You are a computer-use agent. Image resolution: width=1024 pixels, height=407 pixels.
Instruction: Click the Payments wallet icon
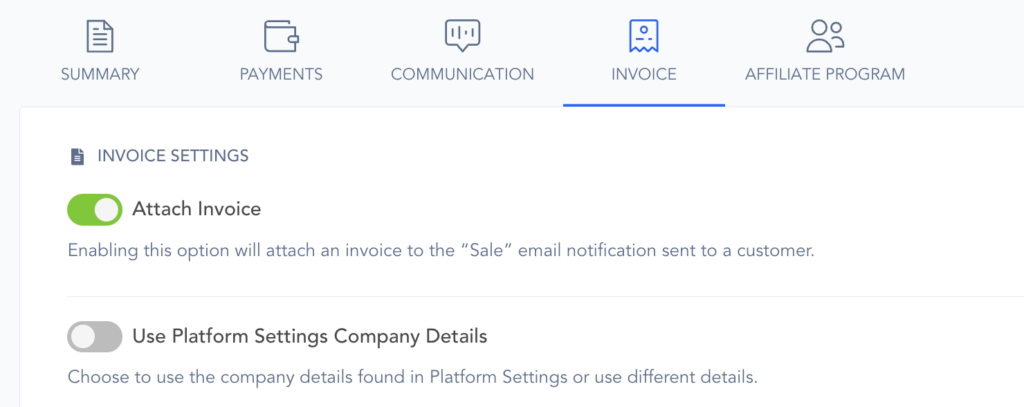[x=281, y=36]
